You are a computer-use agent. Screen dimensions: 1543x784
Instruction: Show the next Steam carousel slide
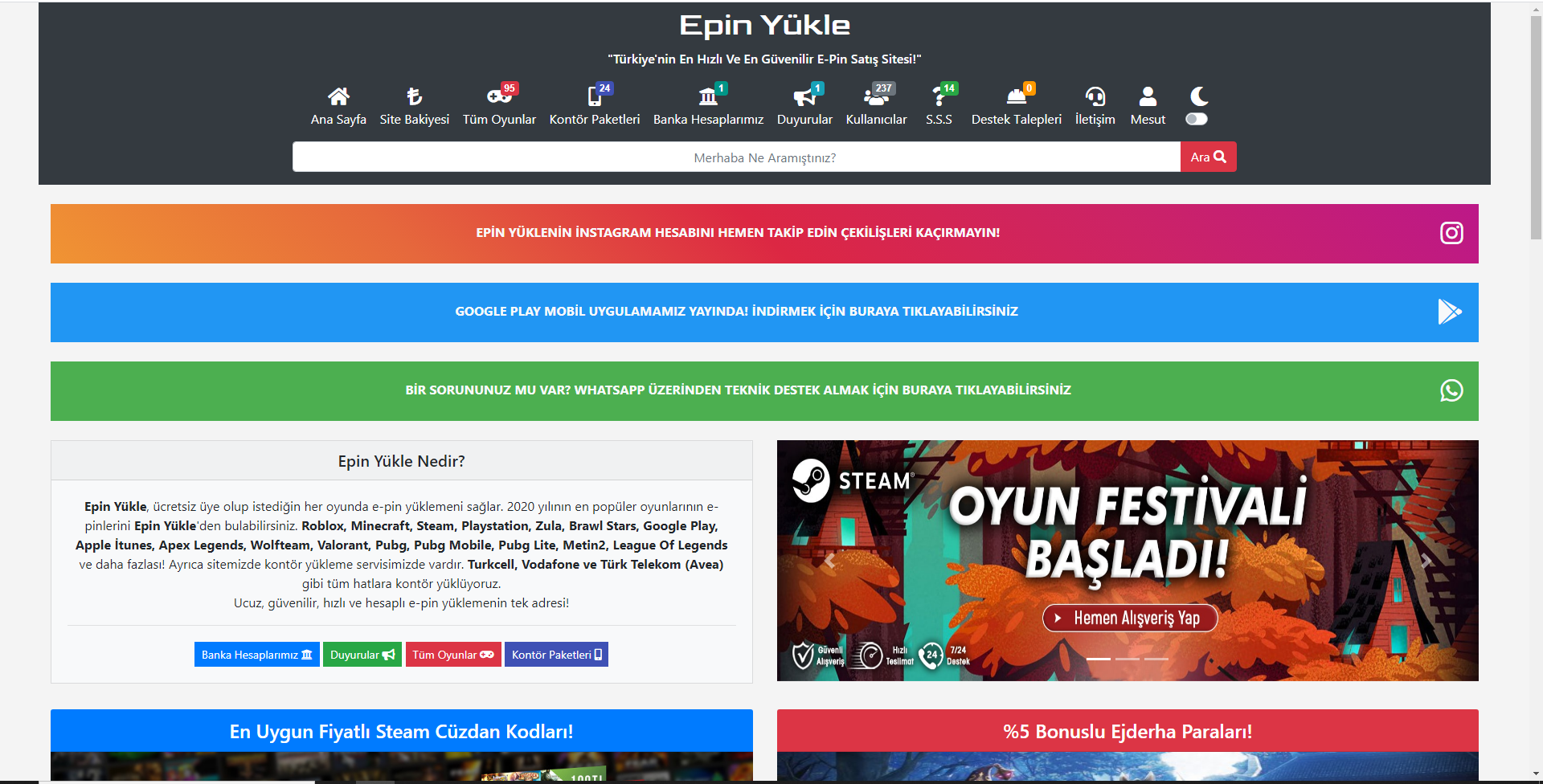[1426, 561]
